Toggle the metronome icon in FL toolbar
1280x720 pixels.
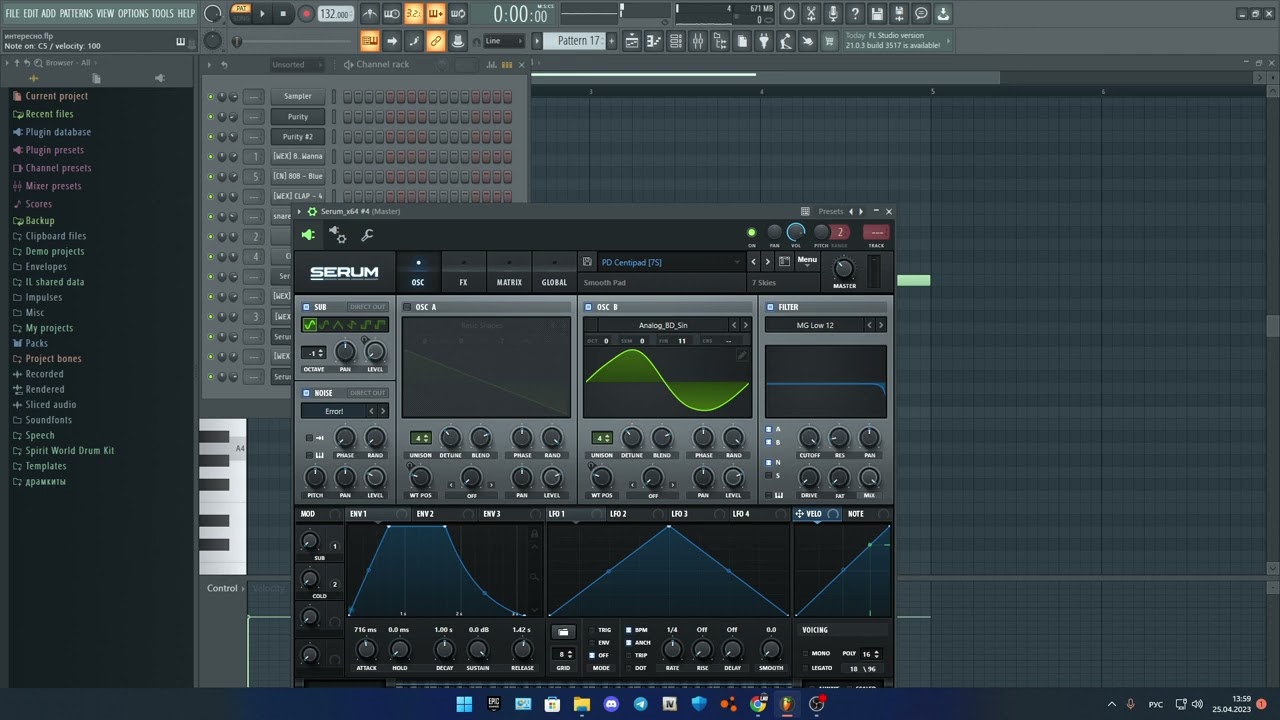pos(370,14)
